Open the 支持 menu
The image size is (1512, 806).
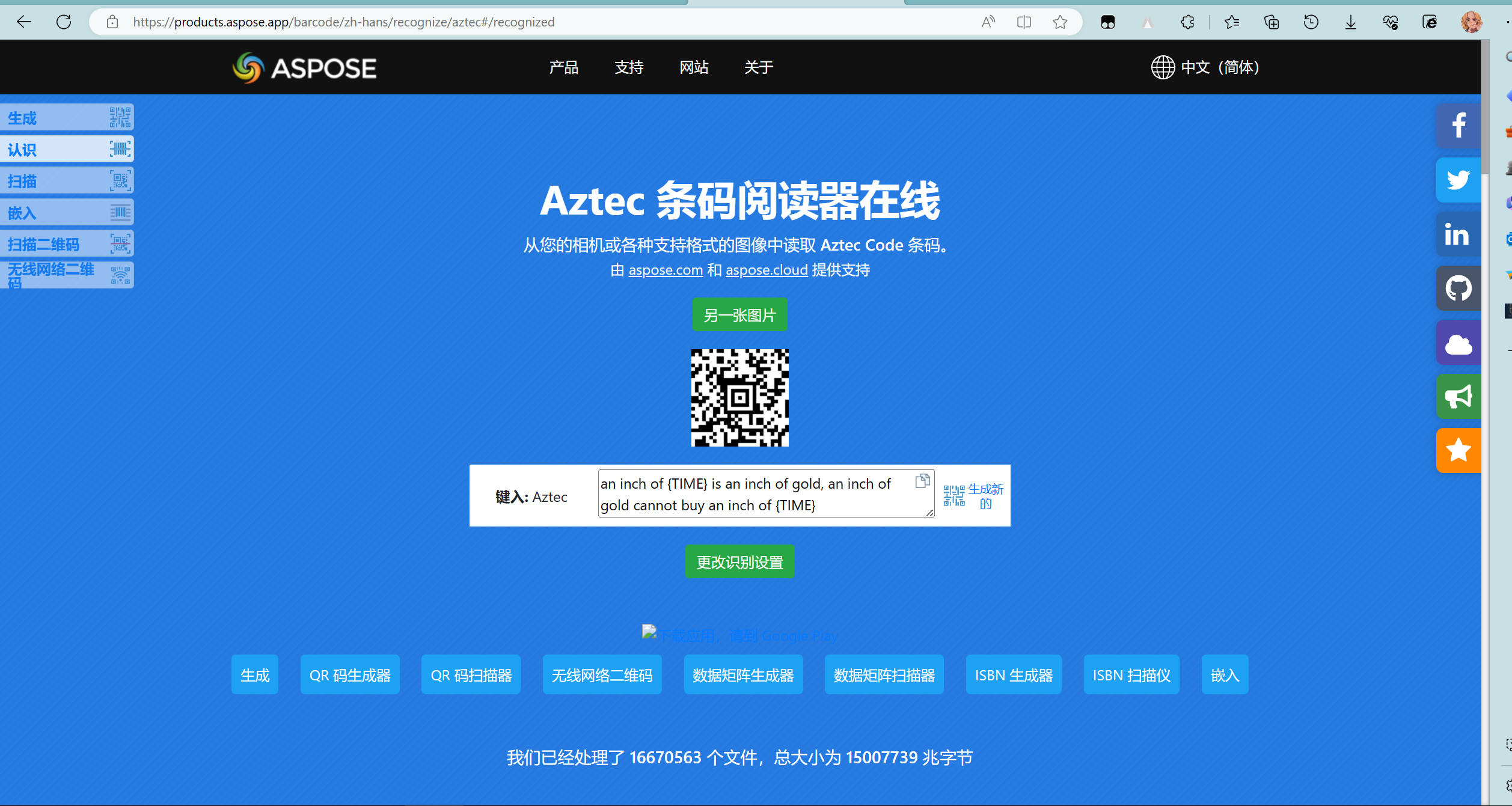629,67
